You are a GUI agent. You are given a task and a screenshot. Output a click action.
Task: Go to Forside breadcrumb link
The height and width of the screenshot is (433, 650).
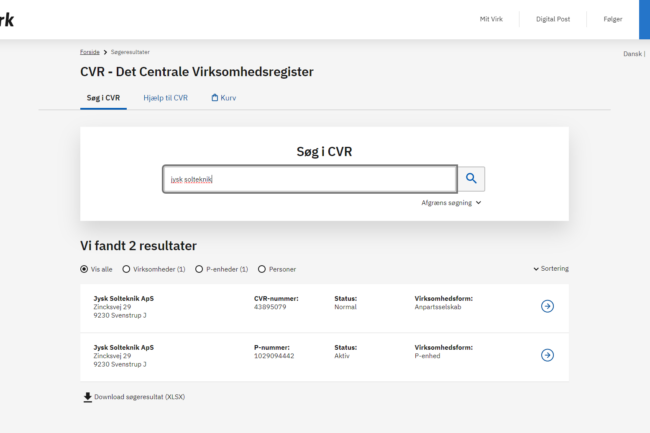pyautogui.click(x=89, y=52)
